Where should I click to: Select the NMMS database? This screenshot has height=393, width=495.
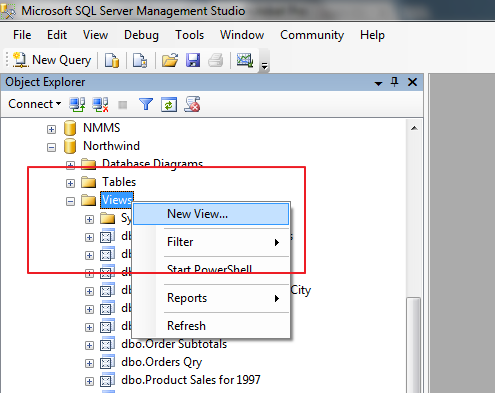click(101, 128)
